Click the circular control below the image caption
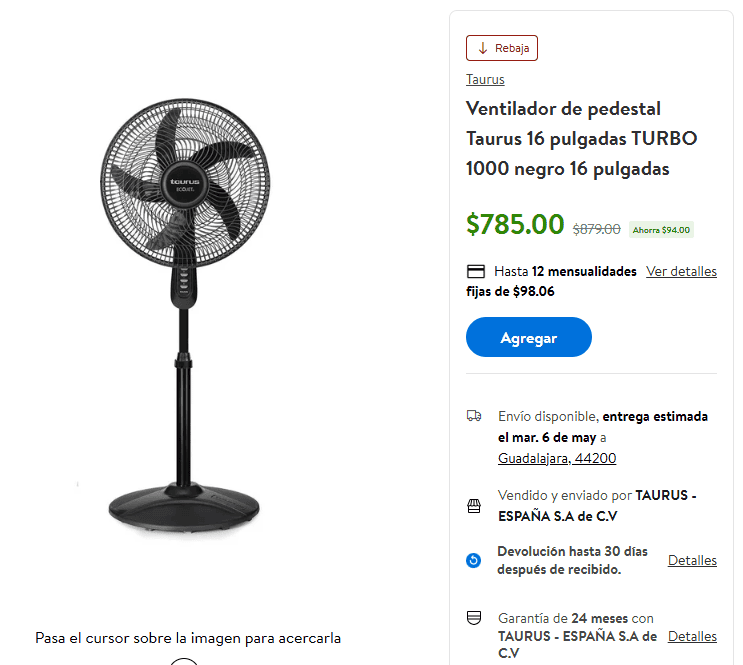The image size is (743, 665). (x=184, y=662)
